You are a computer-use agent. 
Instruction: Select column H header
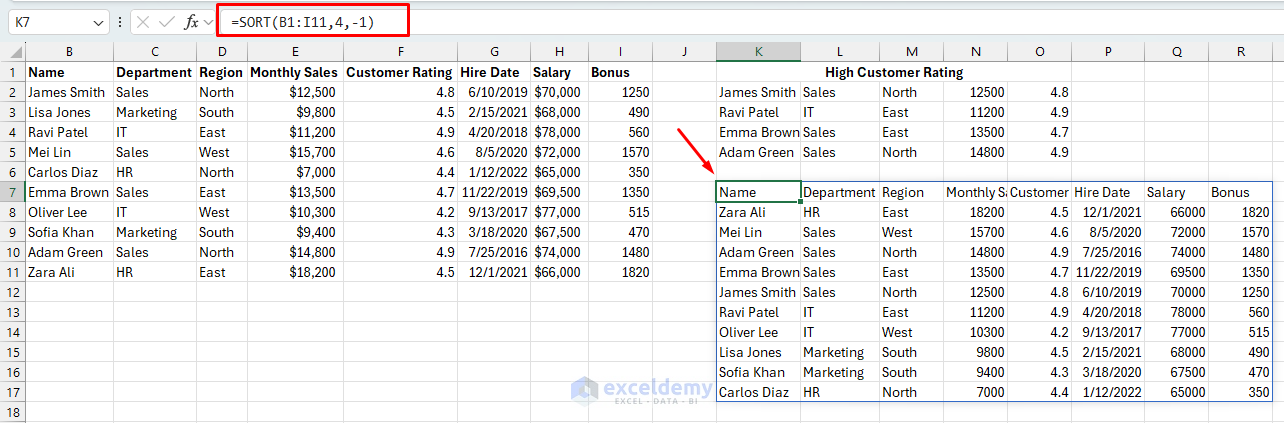pos(559,52)
